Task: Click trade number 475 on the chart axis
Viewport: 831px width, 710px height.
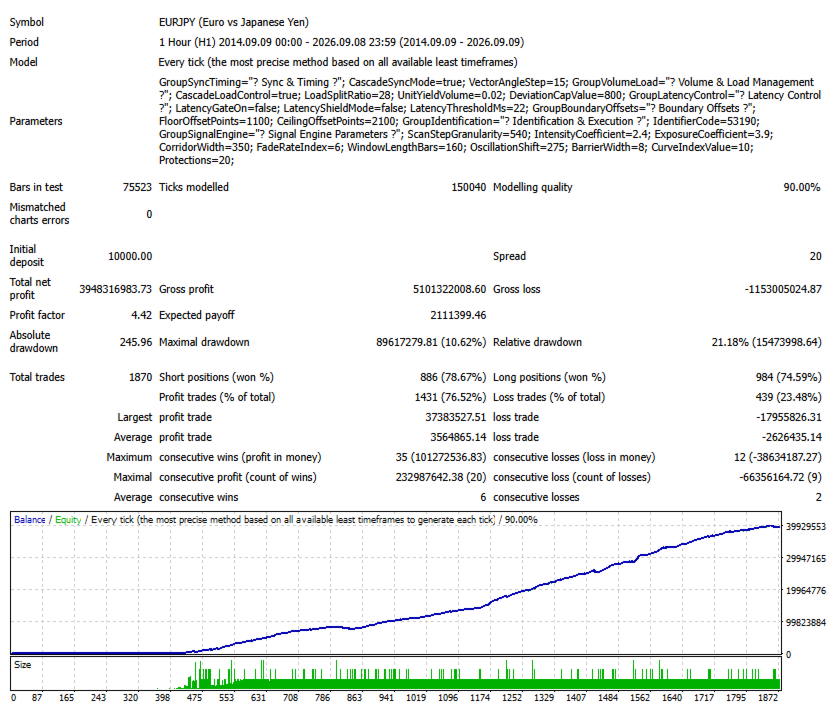Action: coord(194,697)
